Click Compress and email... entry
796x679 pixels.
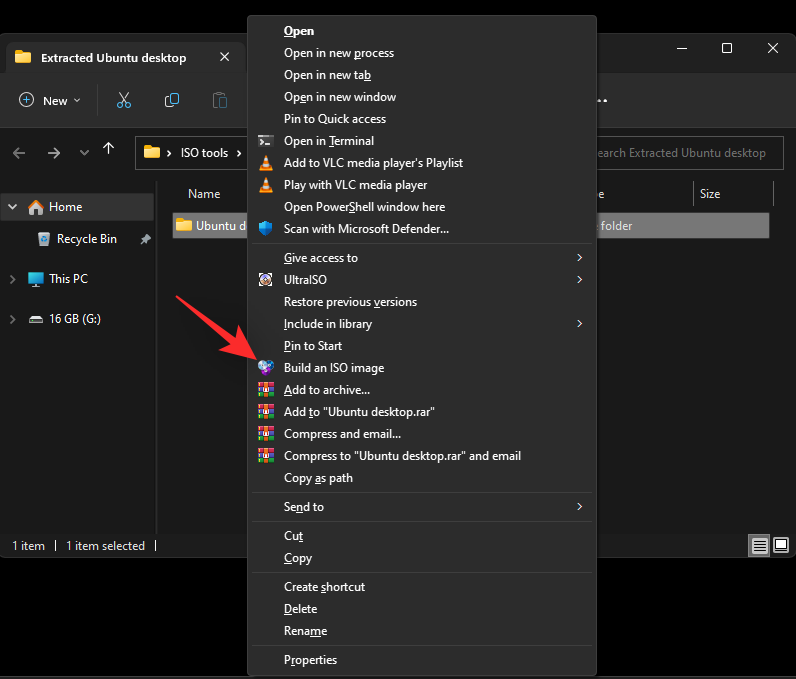pyautogui.click(x=422, y=434)
